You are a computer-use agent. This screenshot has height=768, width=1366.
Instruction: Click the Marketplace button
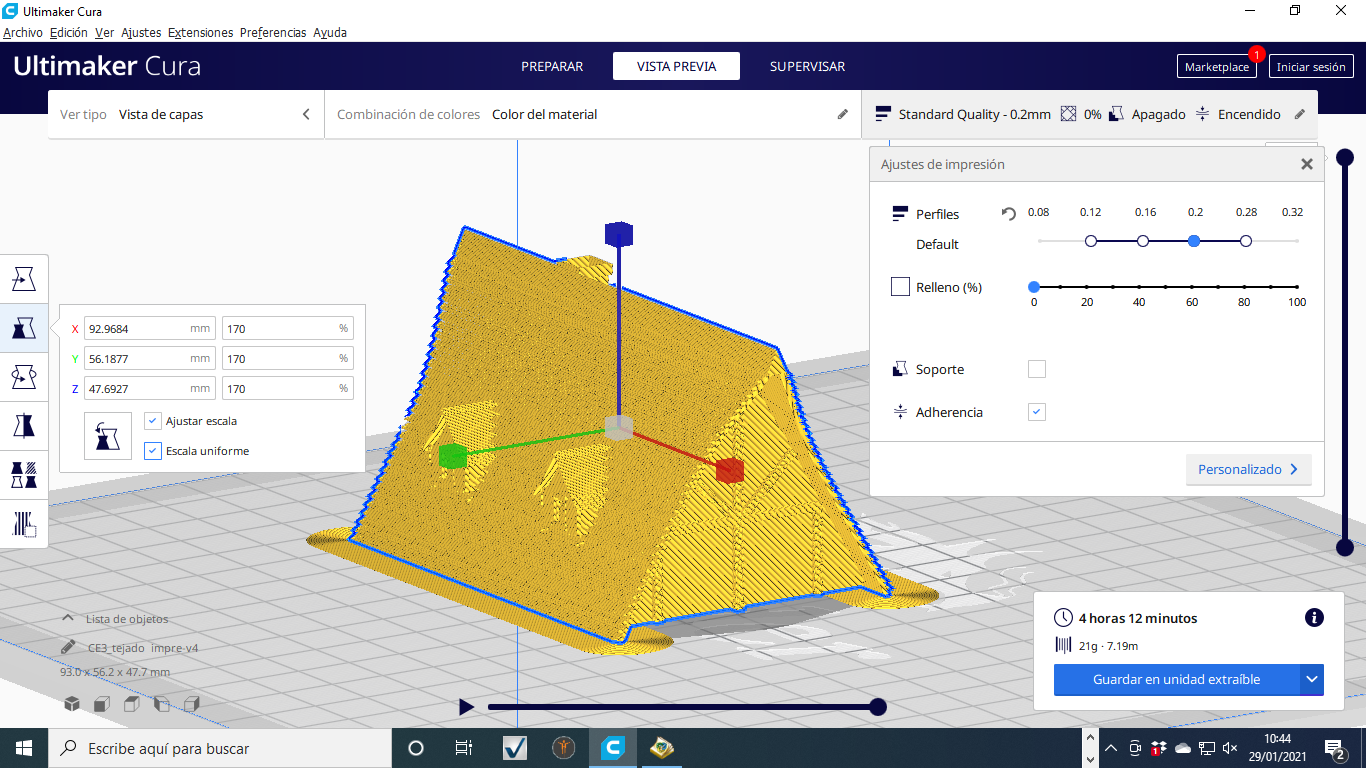(1217, 67)
